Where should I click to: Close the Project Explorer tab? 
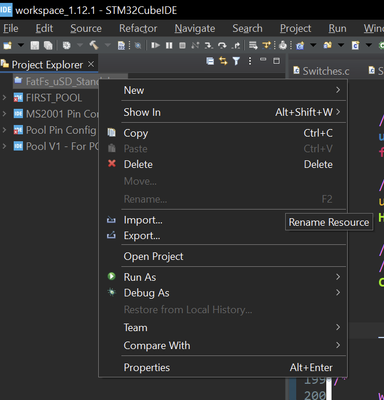point(91,64)
